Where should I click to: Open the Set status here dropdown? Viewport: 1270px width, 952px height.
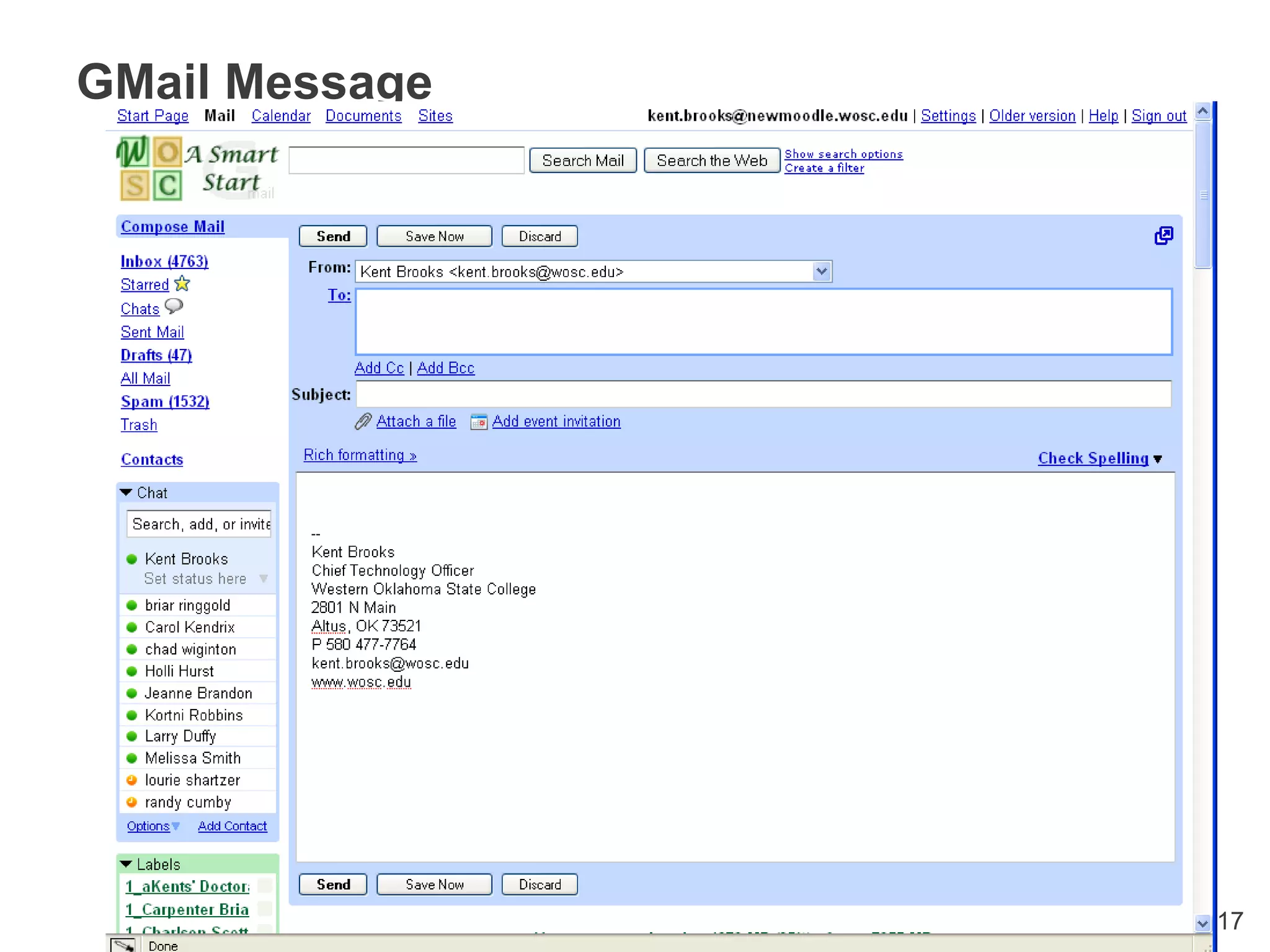tap(264, 578)
